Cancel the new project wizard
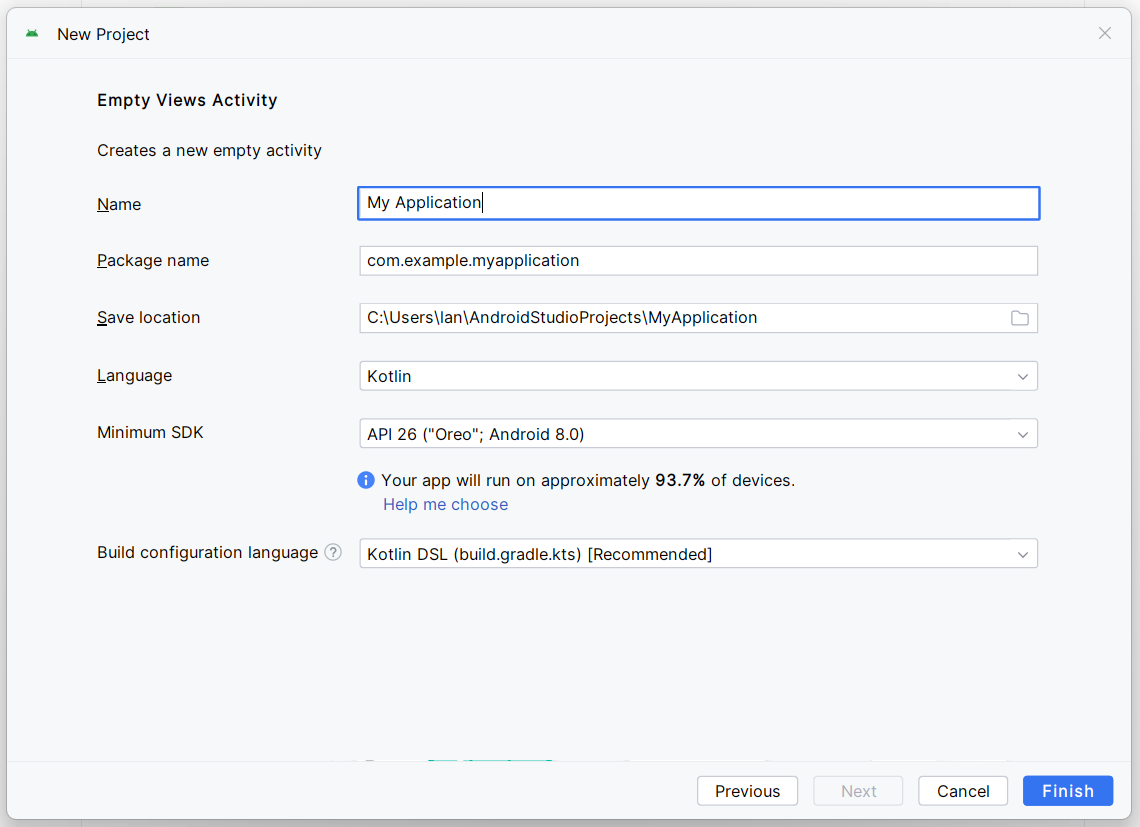The height and width of the screenshot is (827, 1140). pos(963,791)
